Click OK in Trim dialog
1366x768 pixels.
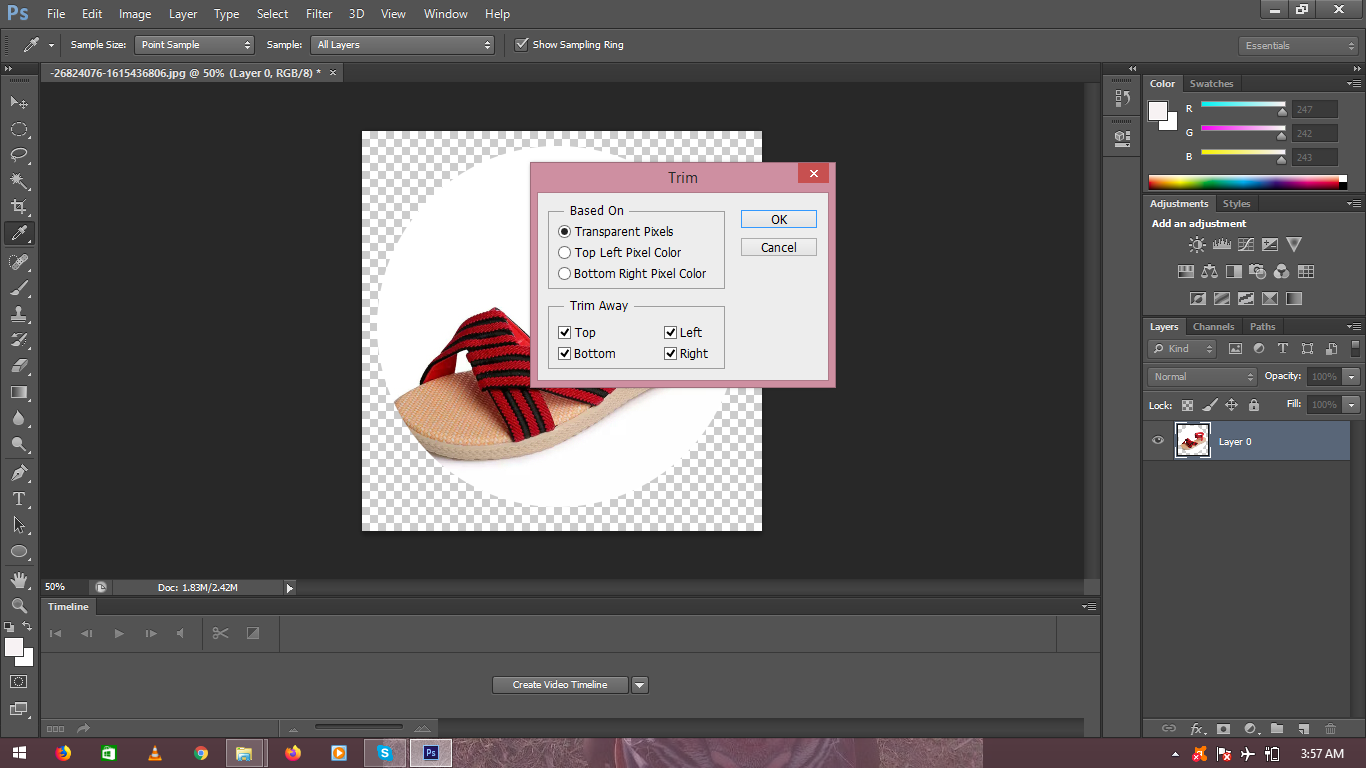click(x=779, y=219)
